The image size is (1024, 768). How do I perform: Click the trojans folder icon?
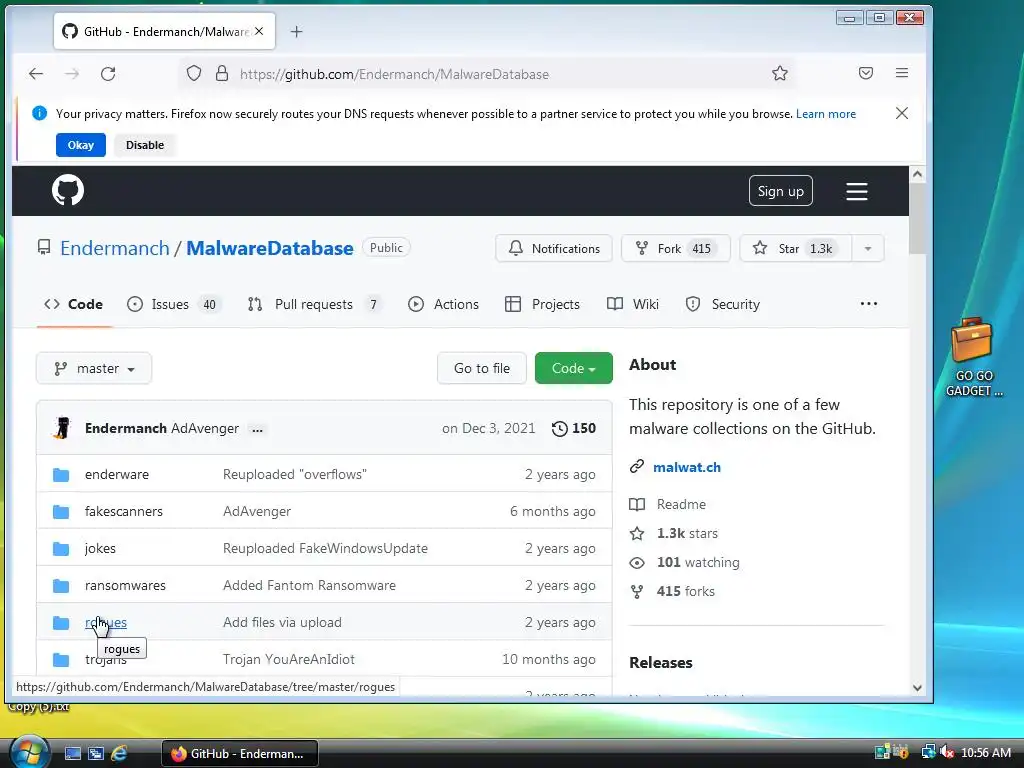click(61, 660)
